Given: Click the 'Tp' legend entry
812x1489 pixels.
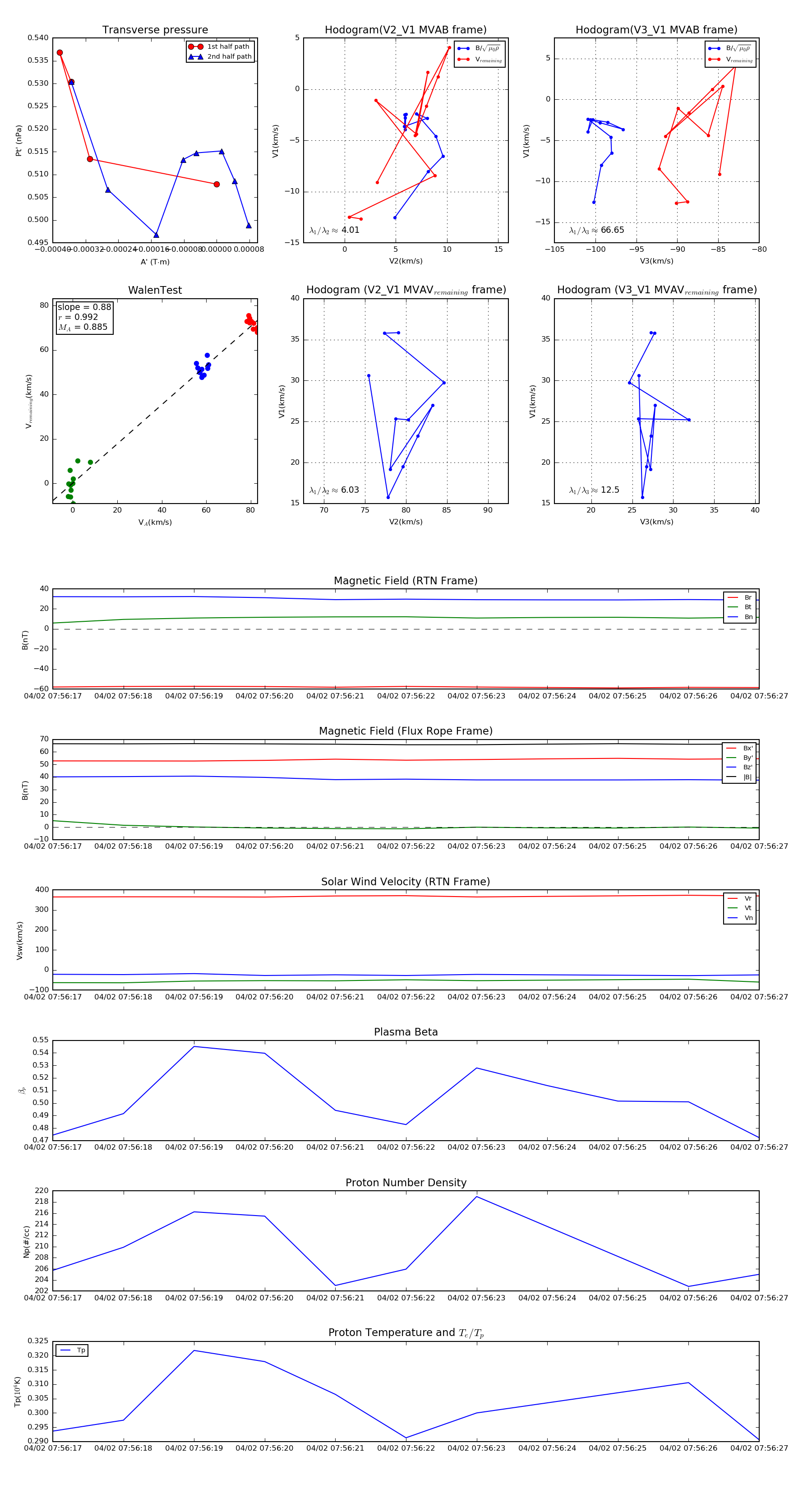Looking at the screenshot, I should [72, 1350].
